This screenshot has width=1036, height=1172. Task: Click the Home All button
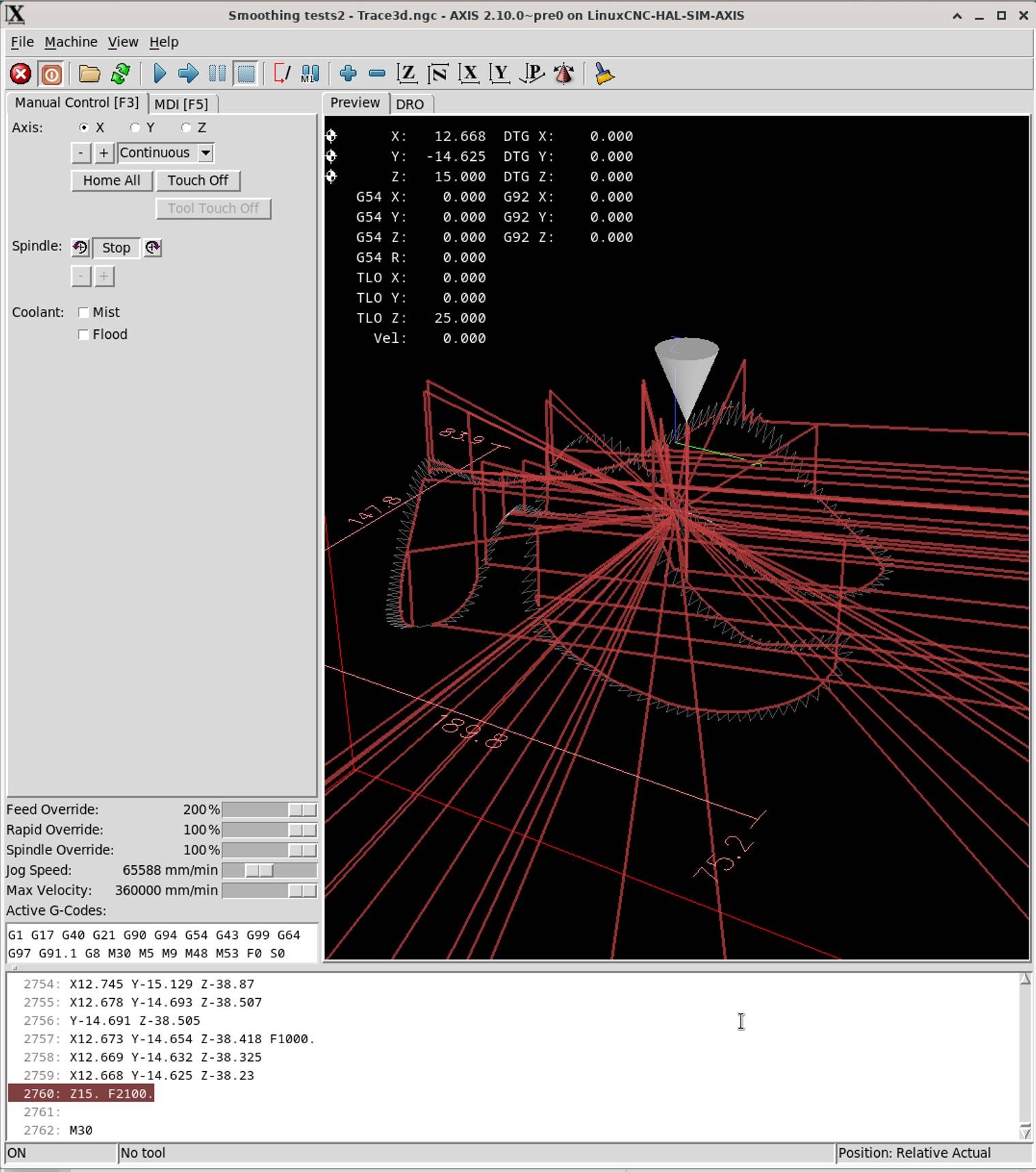point(112,181)
